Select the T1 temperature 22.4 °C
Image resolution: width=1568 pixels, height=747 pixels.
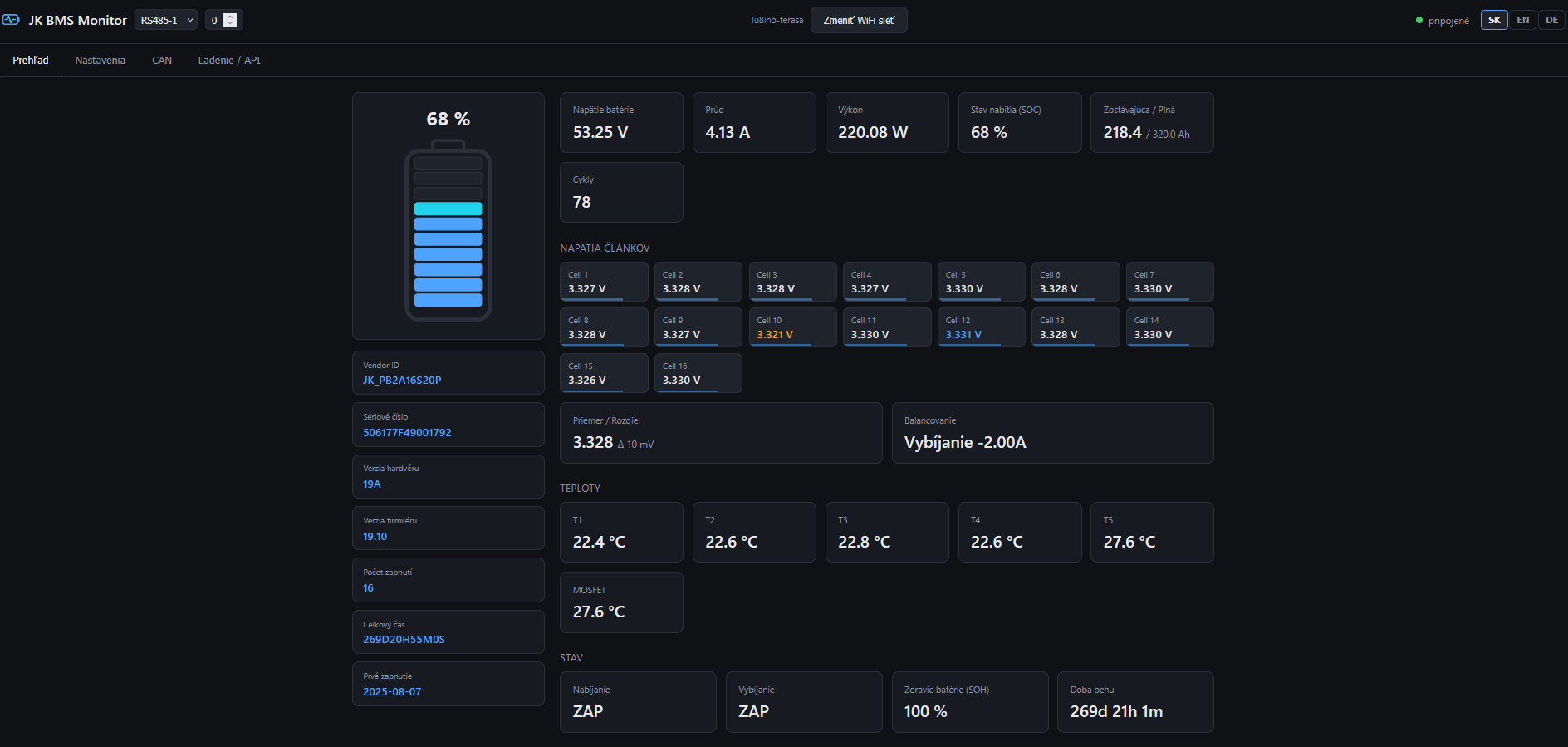599,542
